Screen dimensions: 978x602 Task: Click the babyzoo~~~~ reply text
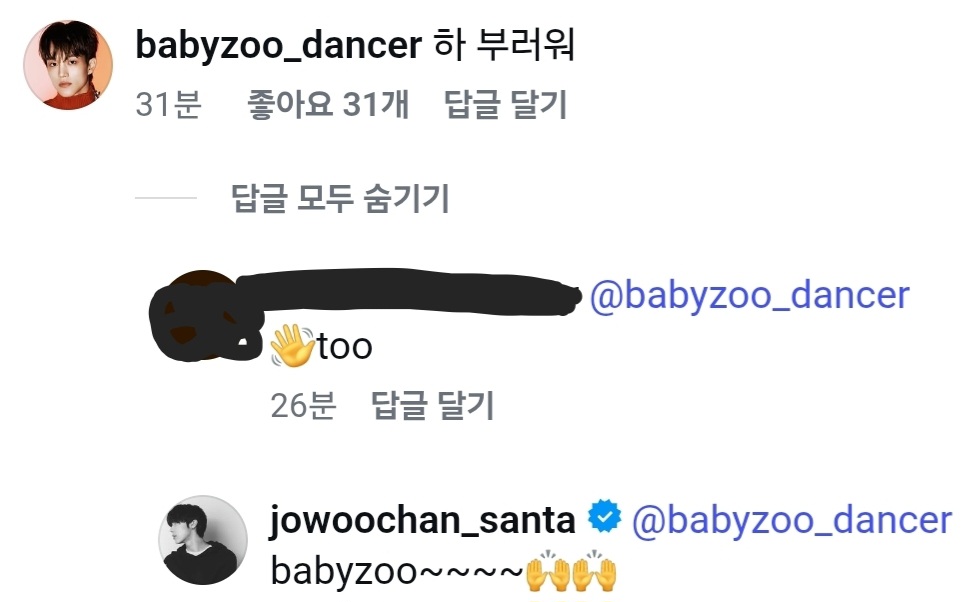click(396, 572)
